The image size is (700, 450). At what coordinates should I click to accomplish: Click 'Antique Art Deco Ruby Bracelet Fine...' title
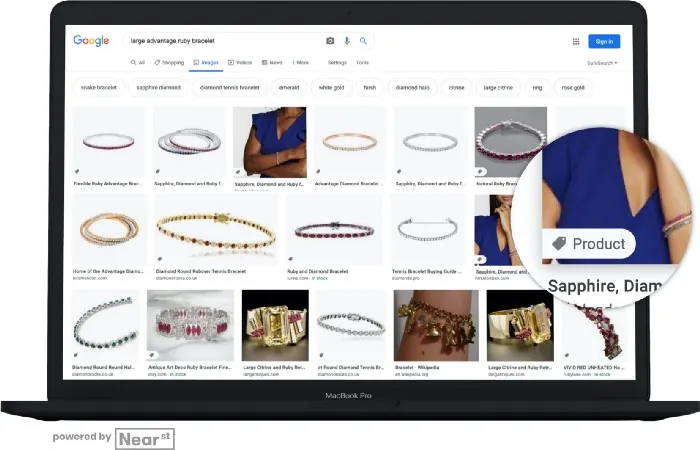coord(190,367)
